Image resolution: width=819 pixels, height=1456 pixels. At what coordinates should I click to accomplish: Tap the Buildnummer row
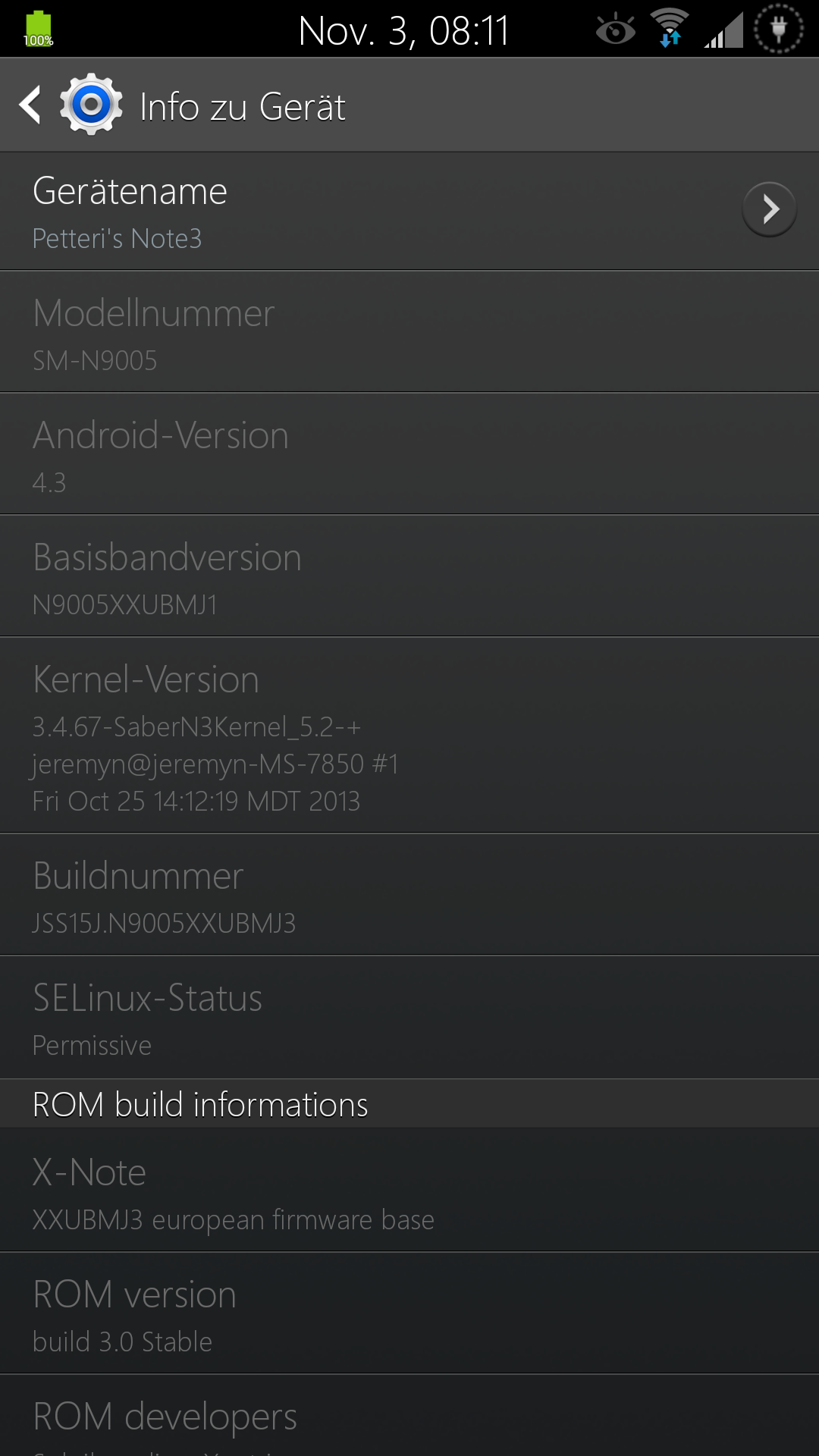[409, 895]
